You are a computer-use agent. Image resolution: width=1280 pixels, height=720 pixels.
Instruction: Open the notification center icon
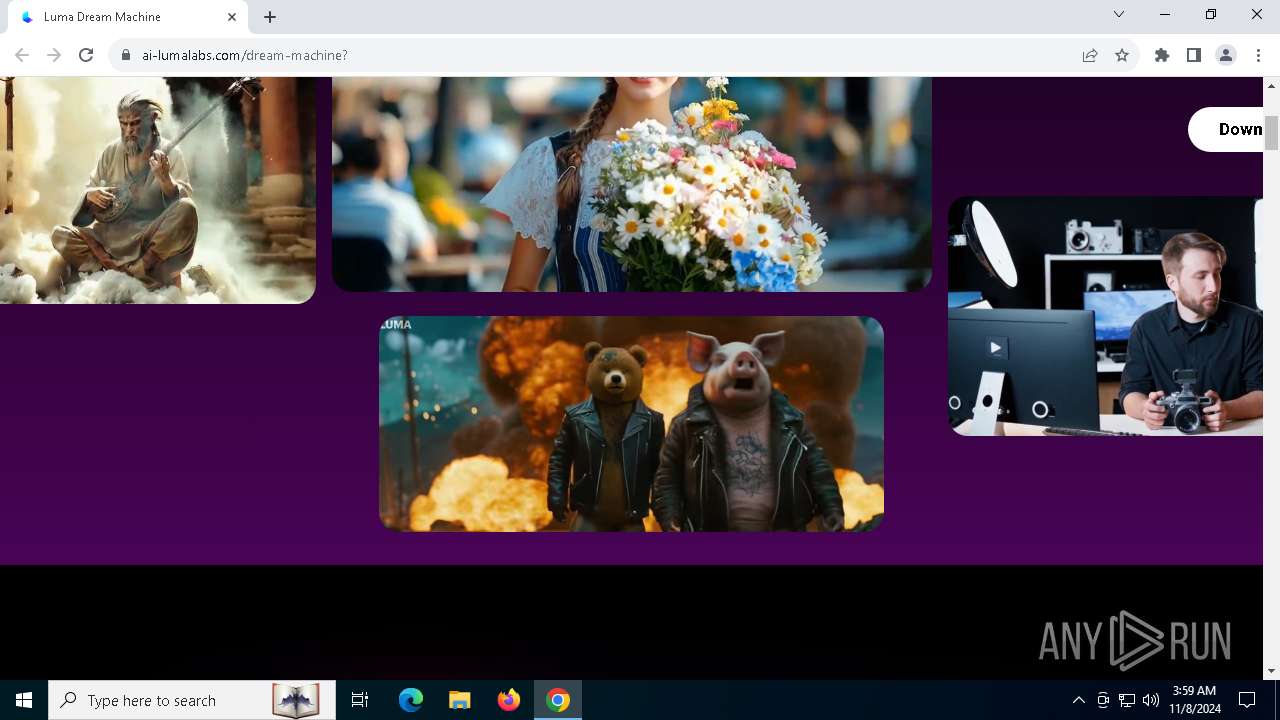pyautogui.click(x=1247, y=700)
